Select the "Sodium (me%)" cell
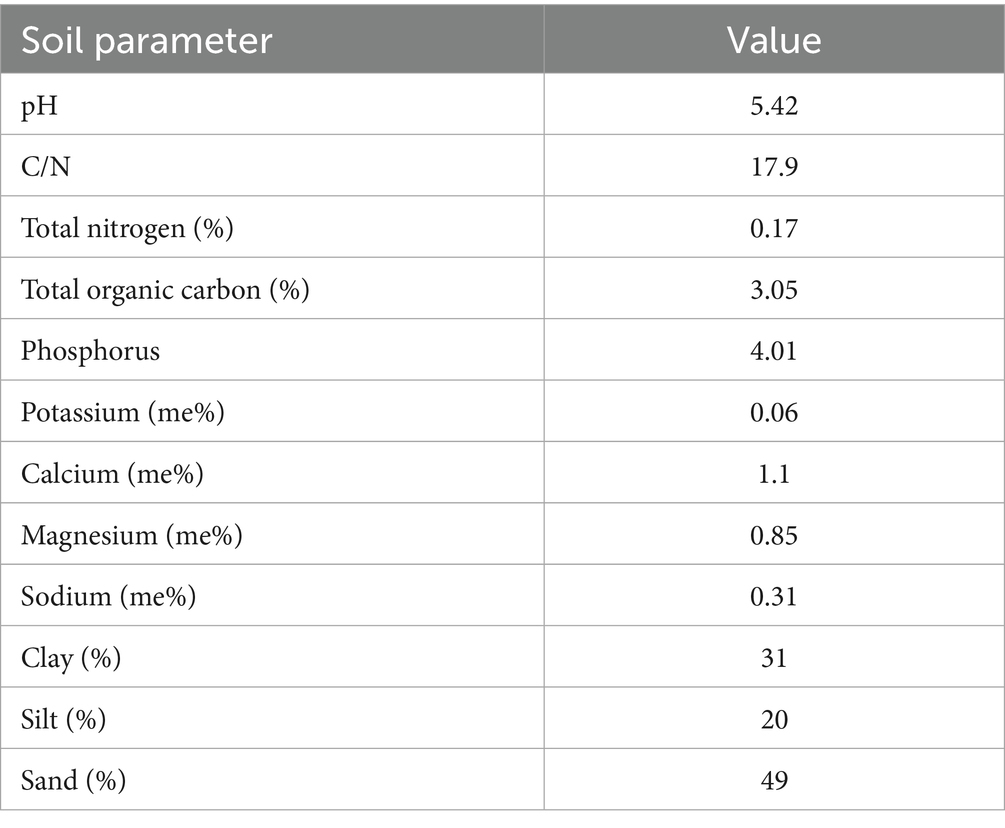The width and height of the screenshot is (1005, 828). (108, 597)
